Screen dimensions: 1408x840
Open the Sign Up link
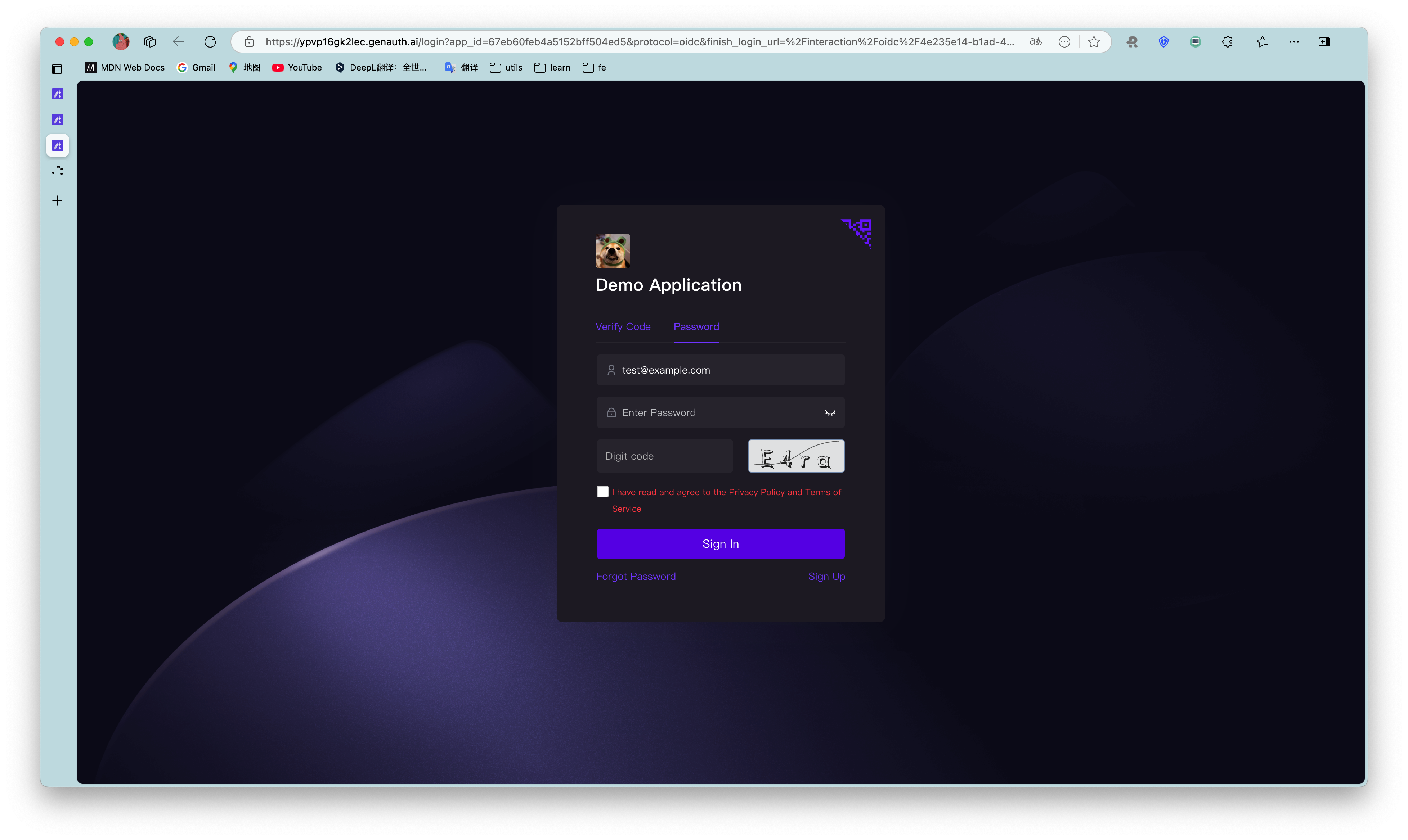pos(826,576)
